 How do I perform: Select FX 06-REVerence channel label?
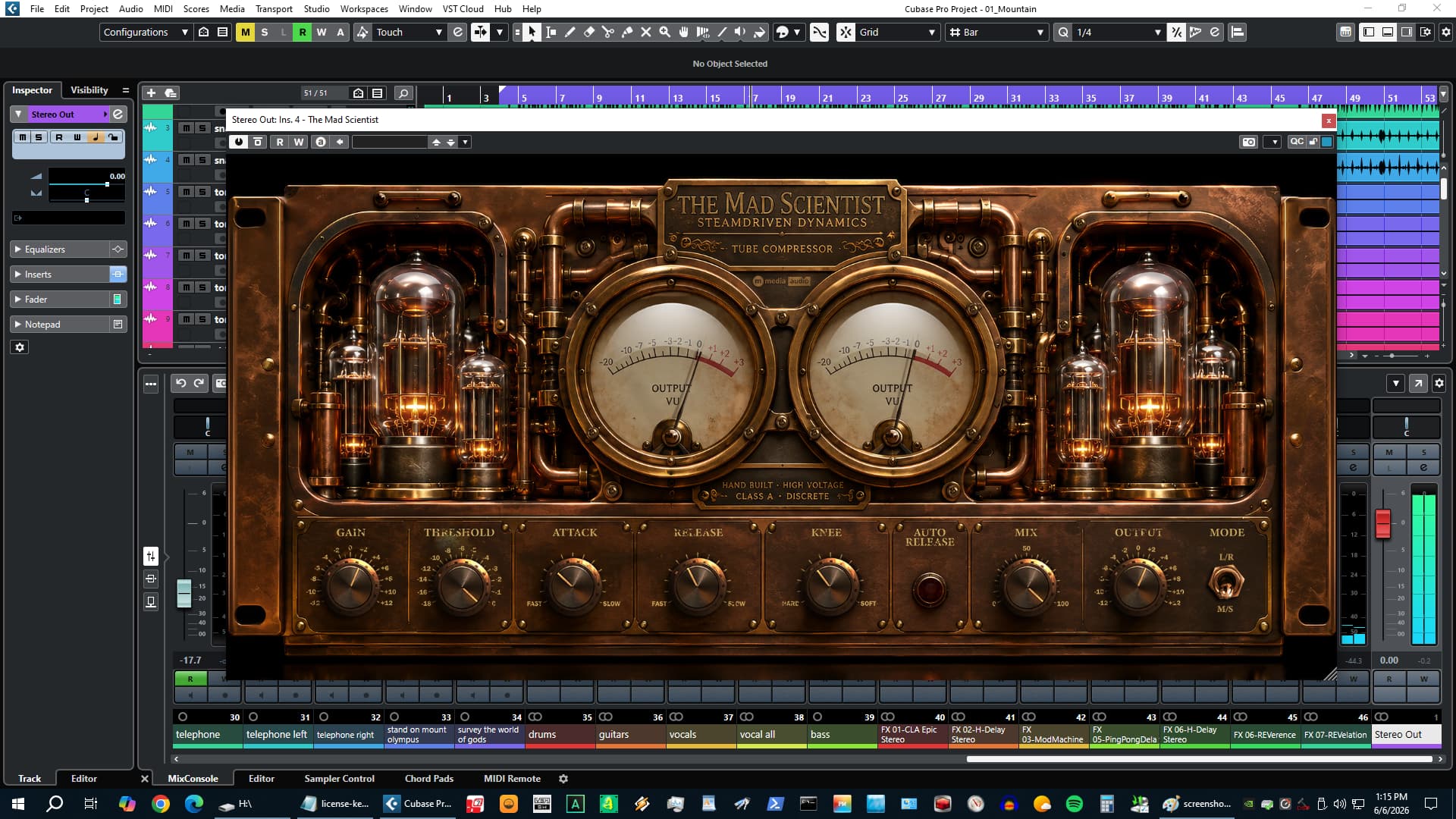(1265, 734)
